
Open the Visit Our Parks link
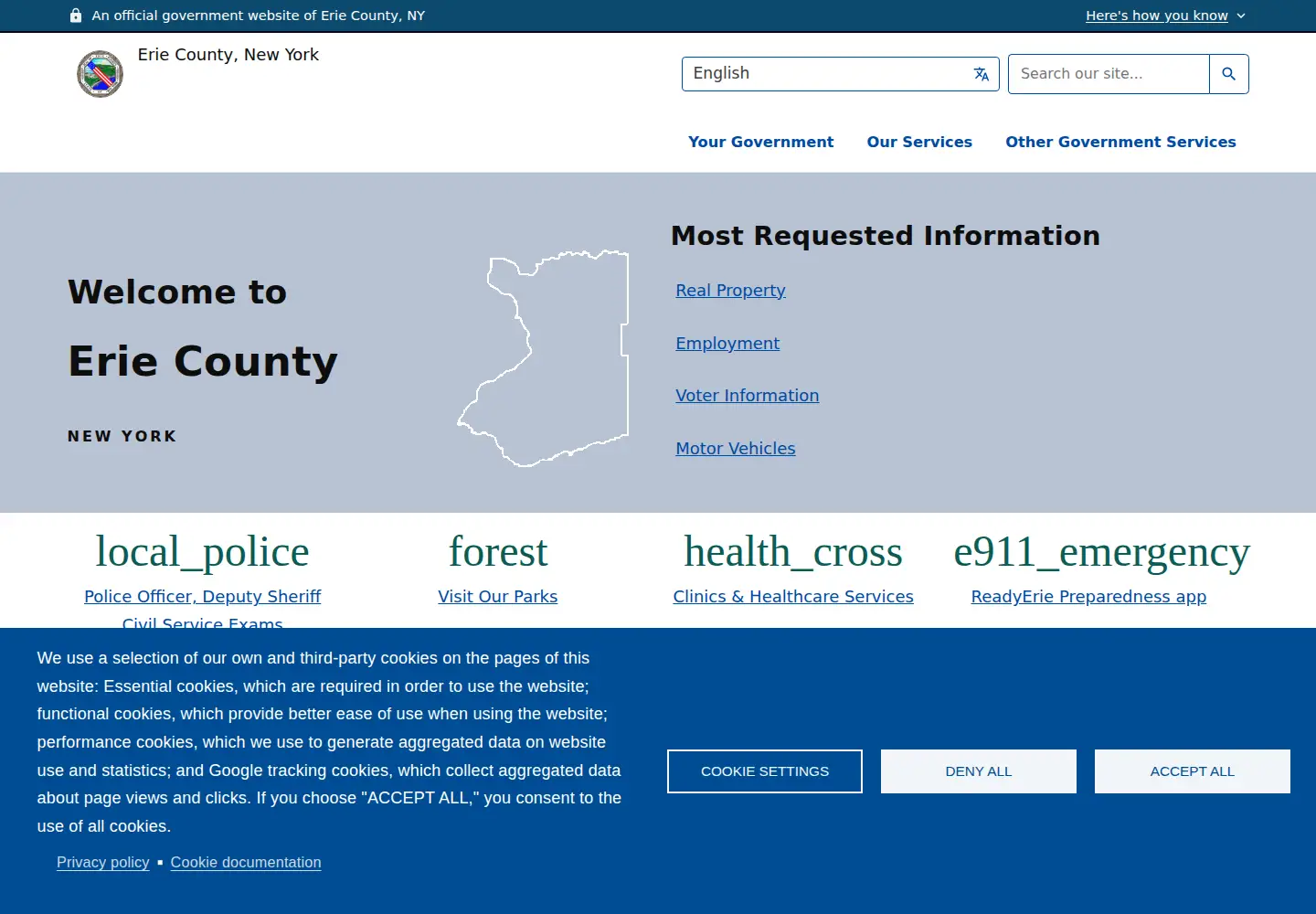(x=498, y=597)
